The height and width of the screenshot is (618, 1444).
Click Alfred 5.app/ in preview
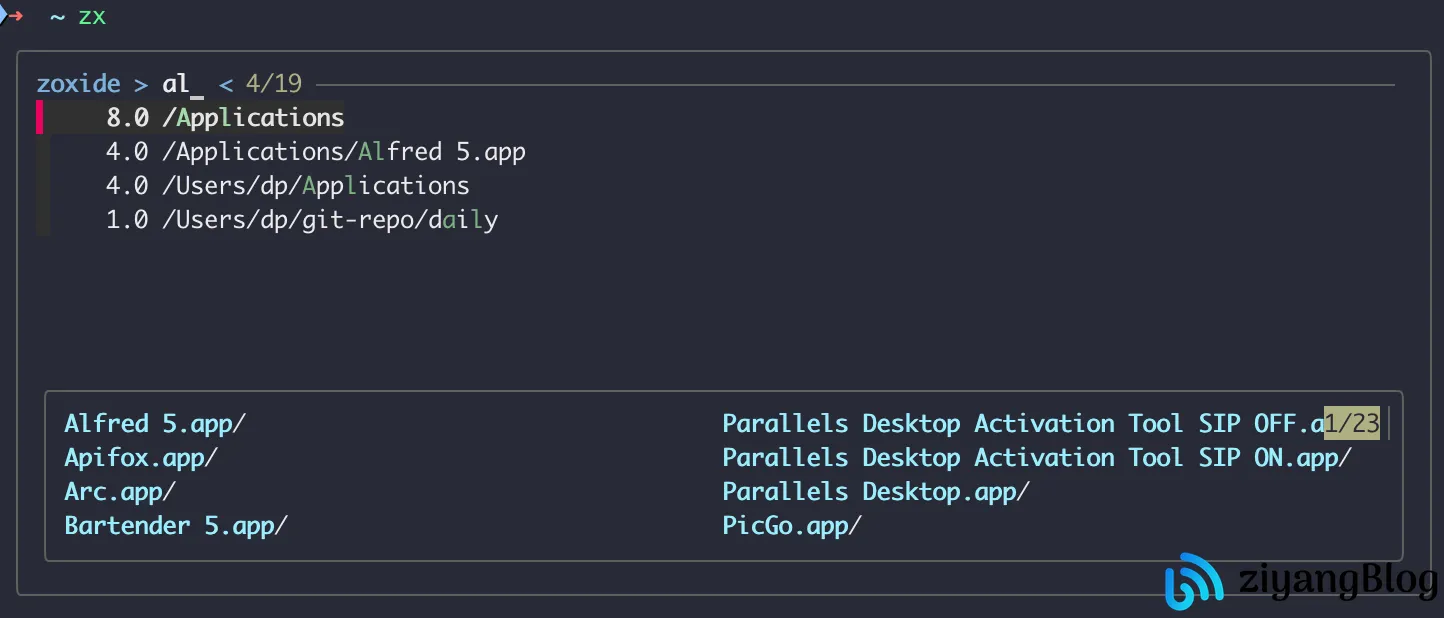155,424
